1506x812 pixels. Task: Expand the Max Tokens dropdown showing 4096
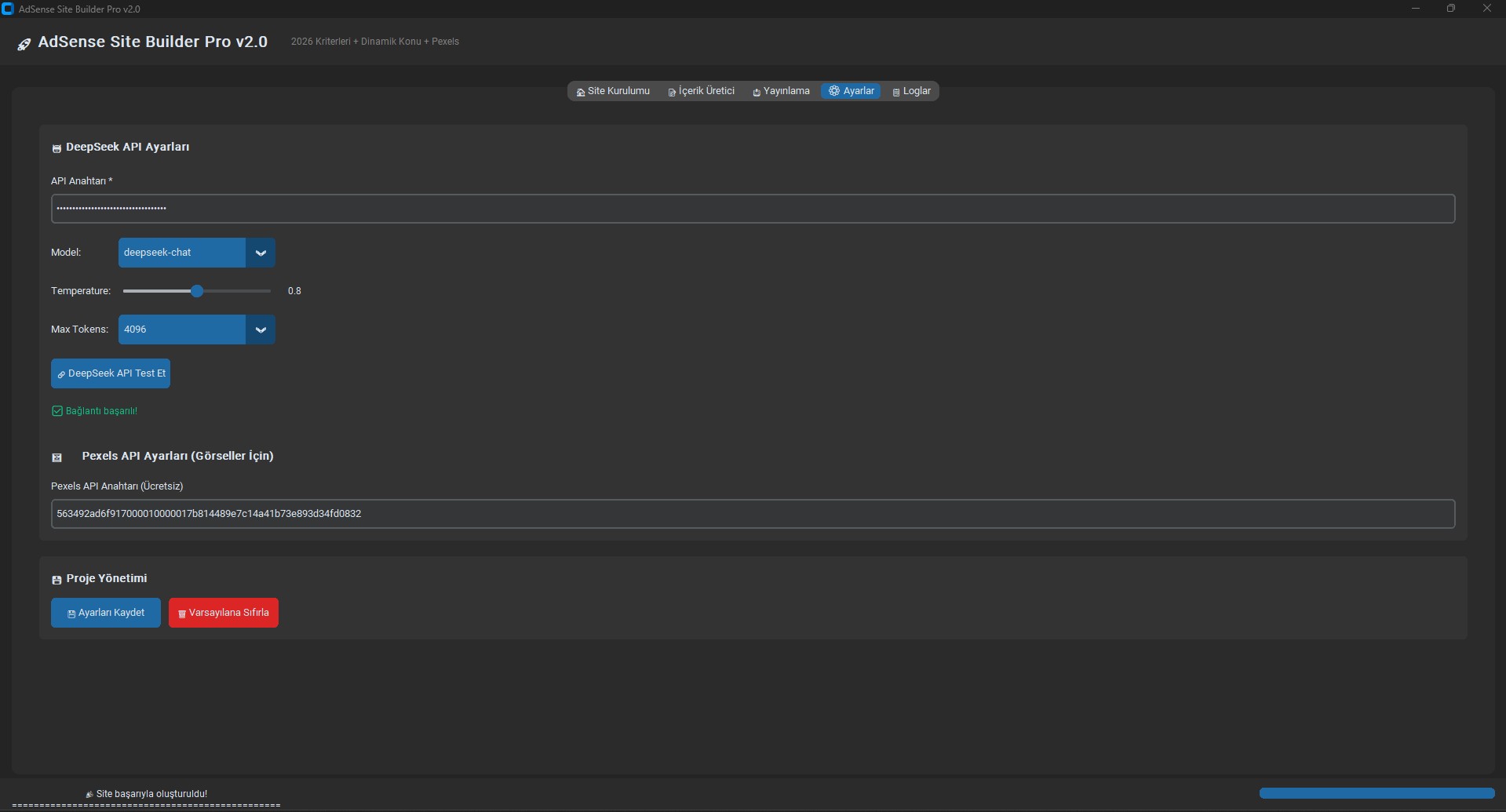pos(196,330)
